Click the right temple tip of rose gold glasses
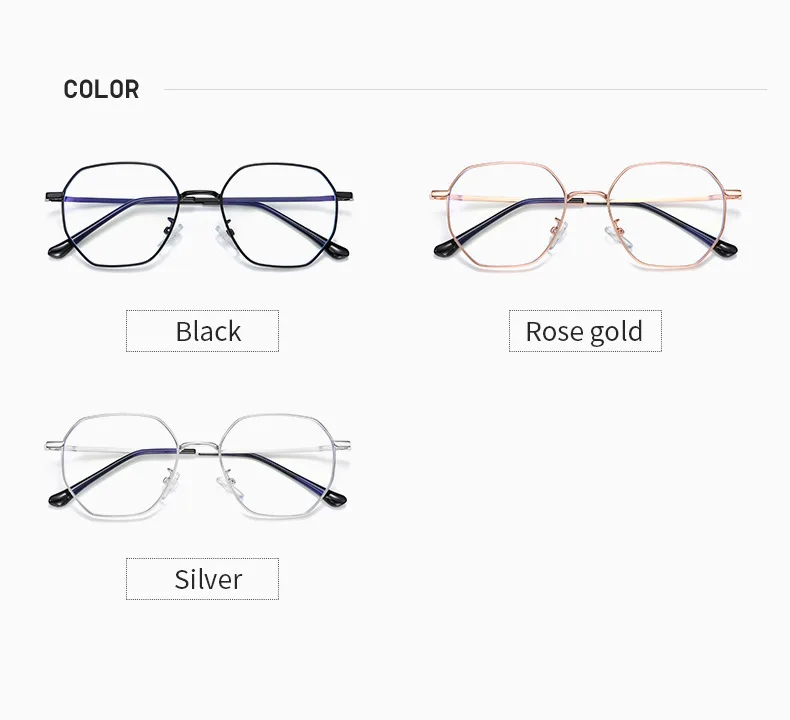790x720 pixels. [726, 248]
